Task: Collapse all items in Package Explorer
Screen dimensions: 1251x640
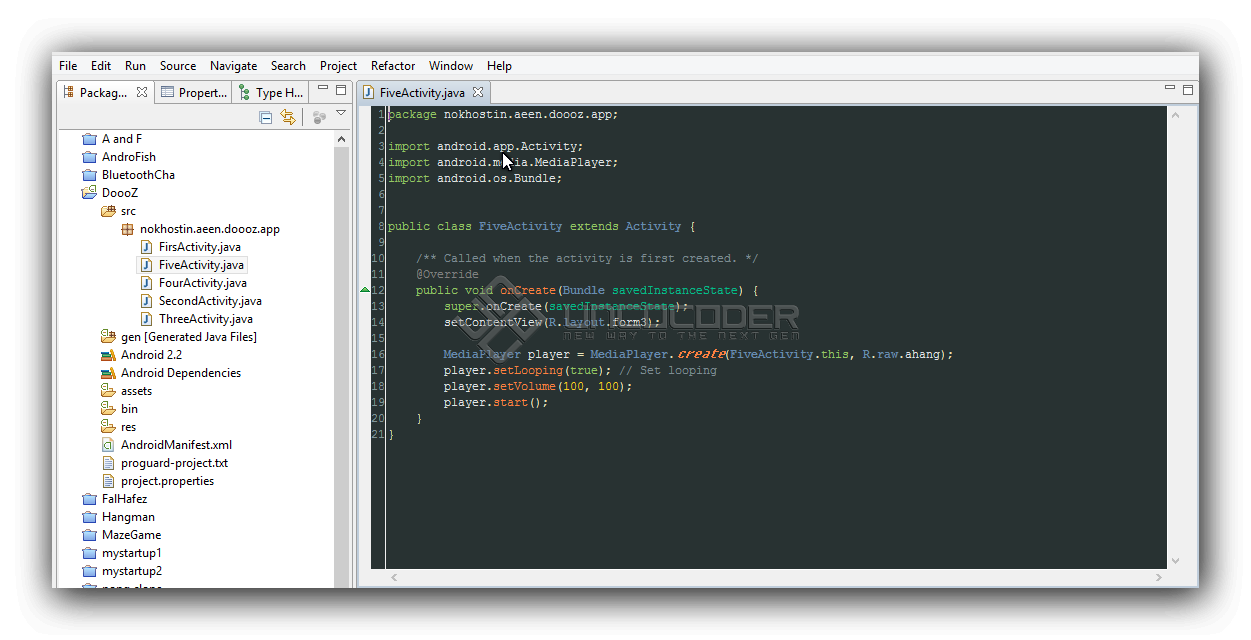Action: tap(265, 117)
